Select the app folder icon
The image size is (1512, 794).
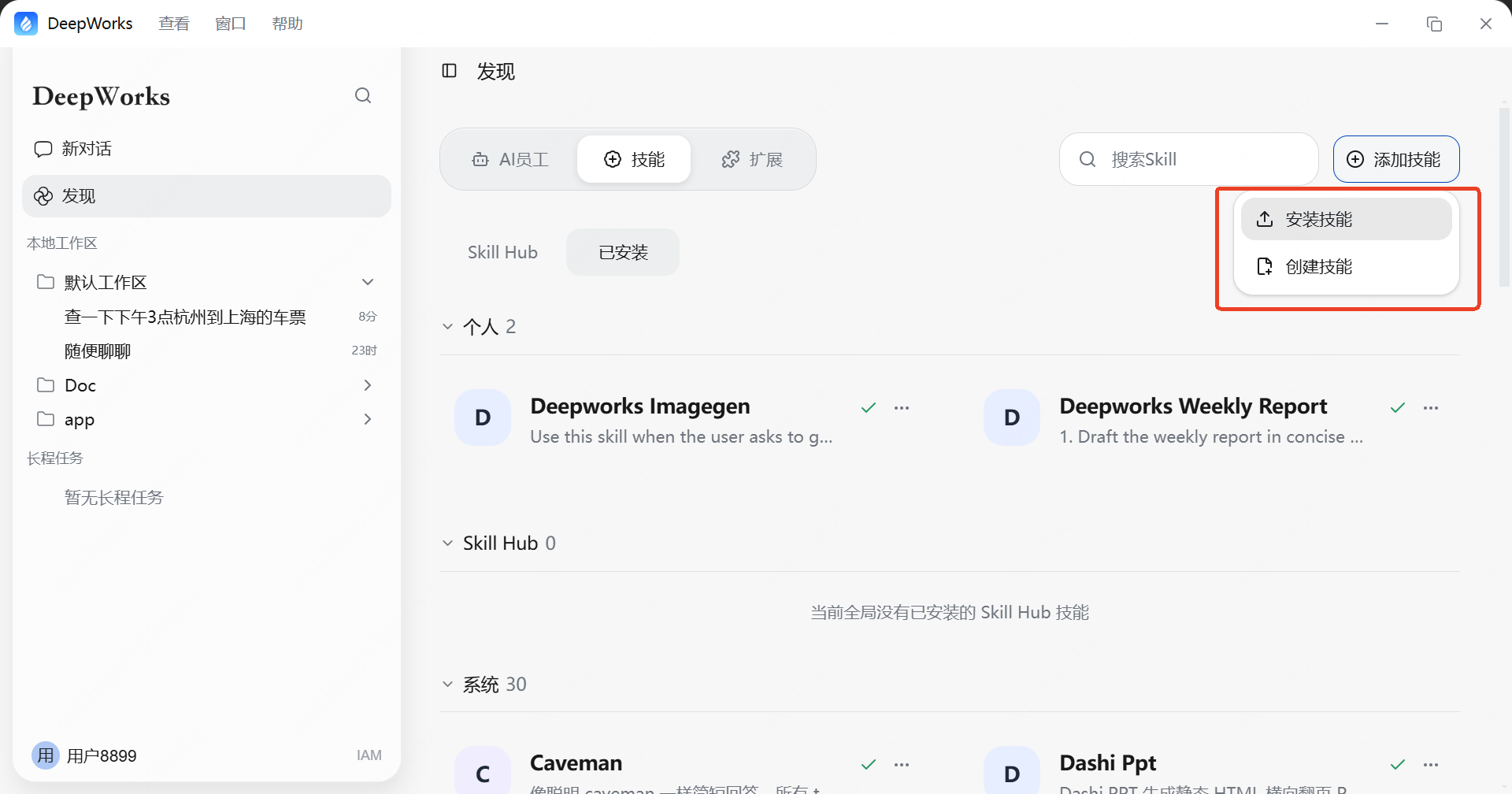pyautogui.click(x=46, y=419)
